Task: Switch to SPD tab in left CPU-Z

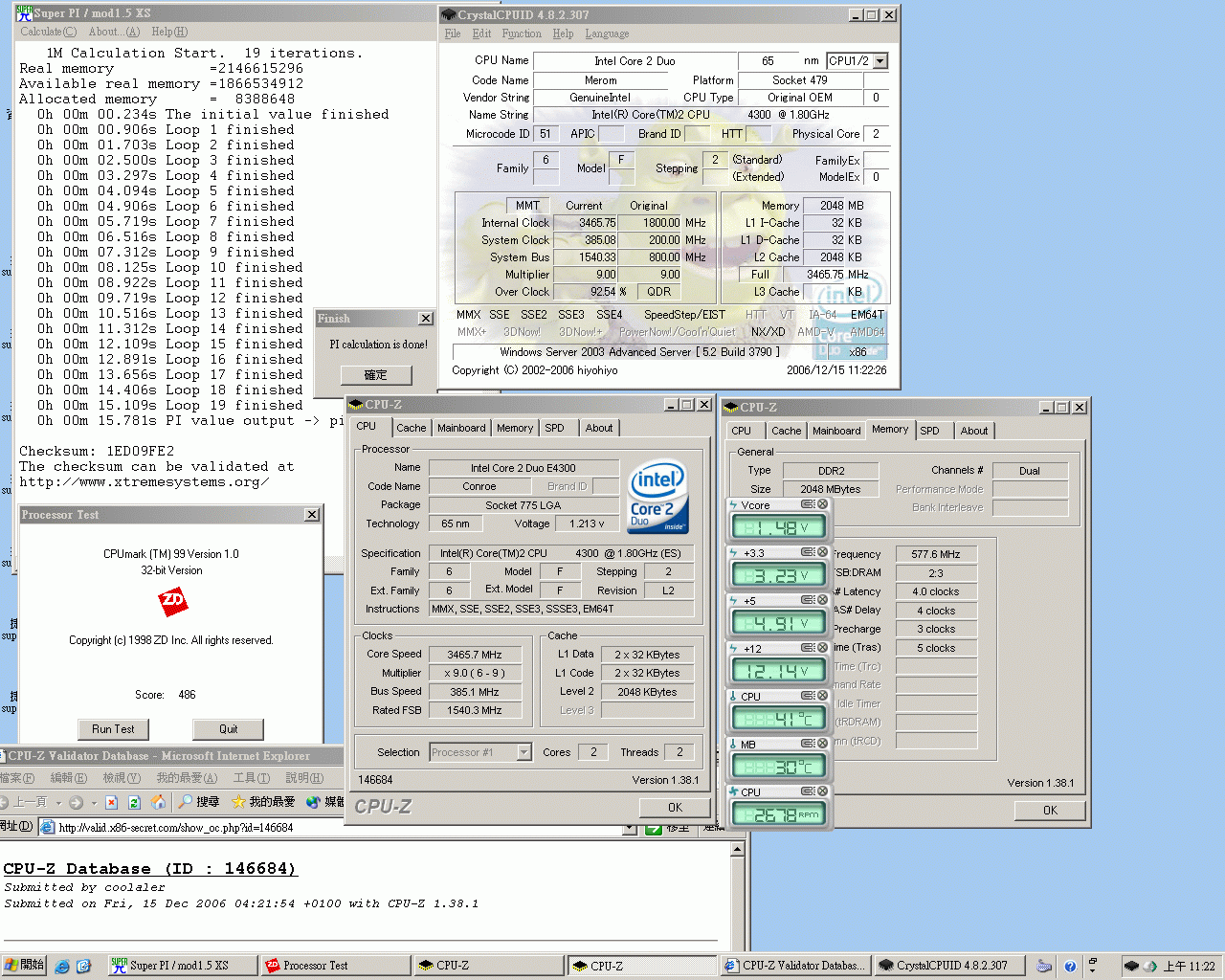Action: (x=555, y=428)
